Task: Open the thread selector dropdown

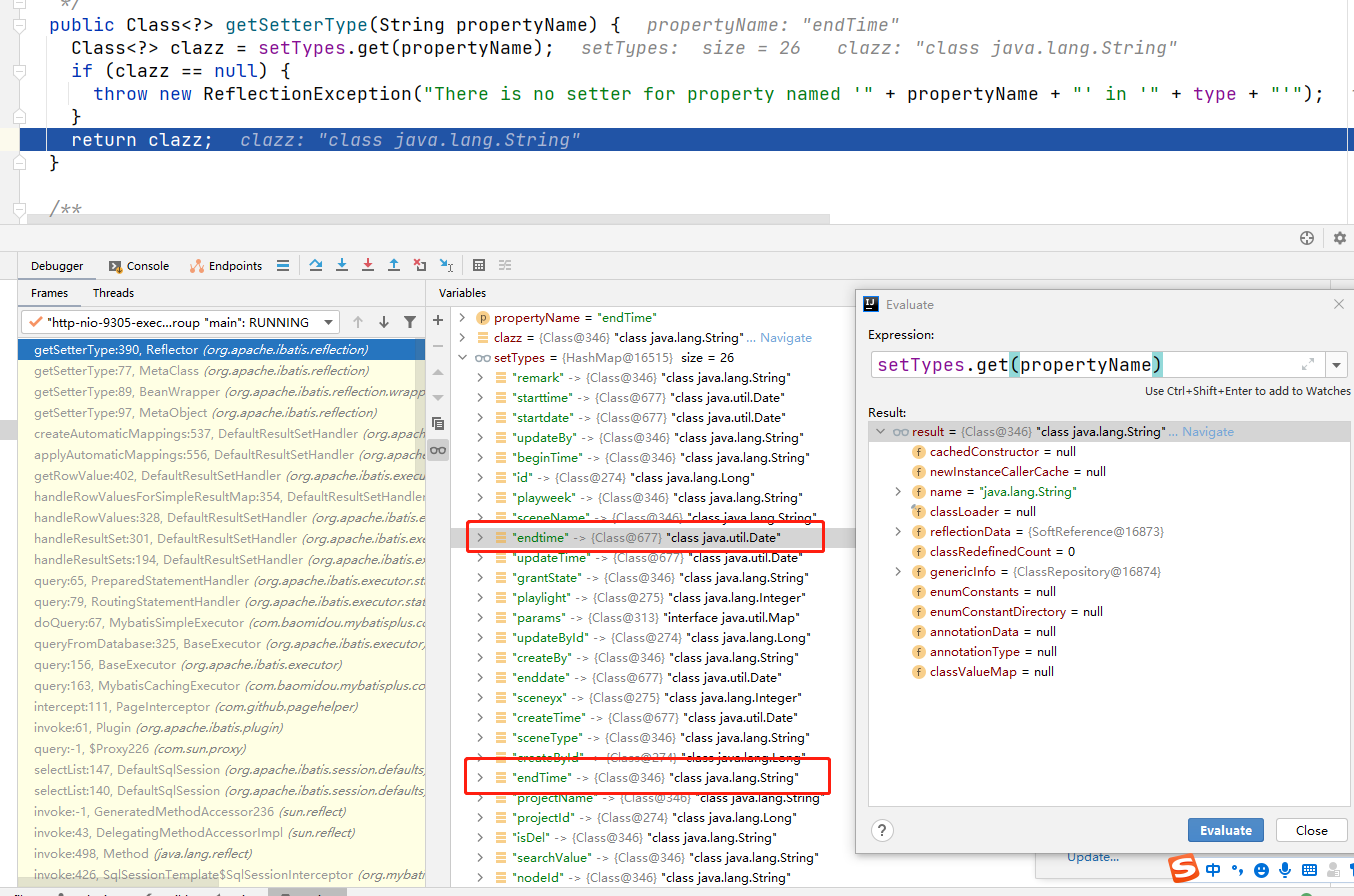Action: (x=327, y=322)
